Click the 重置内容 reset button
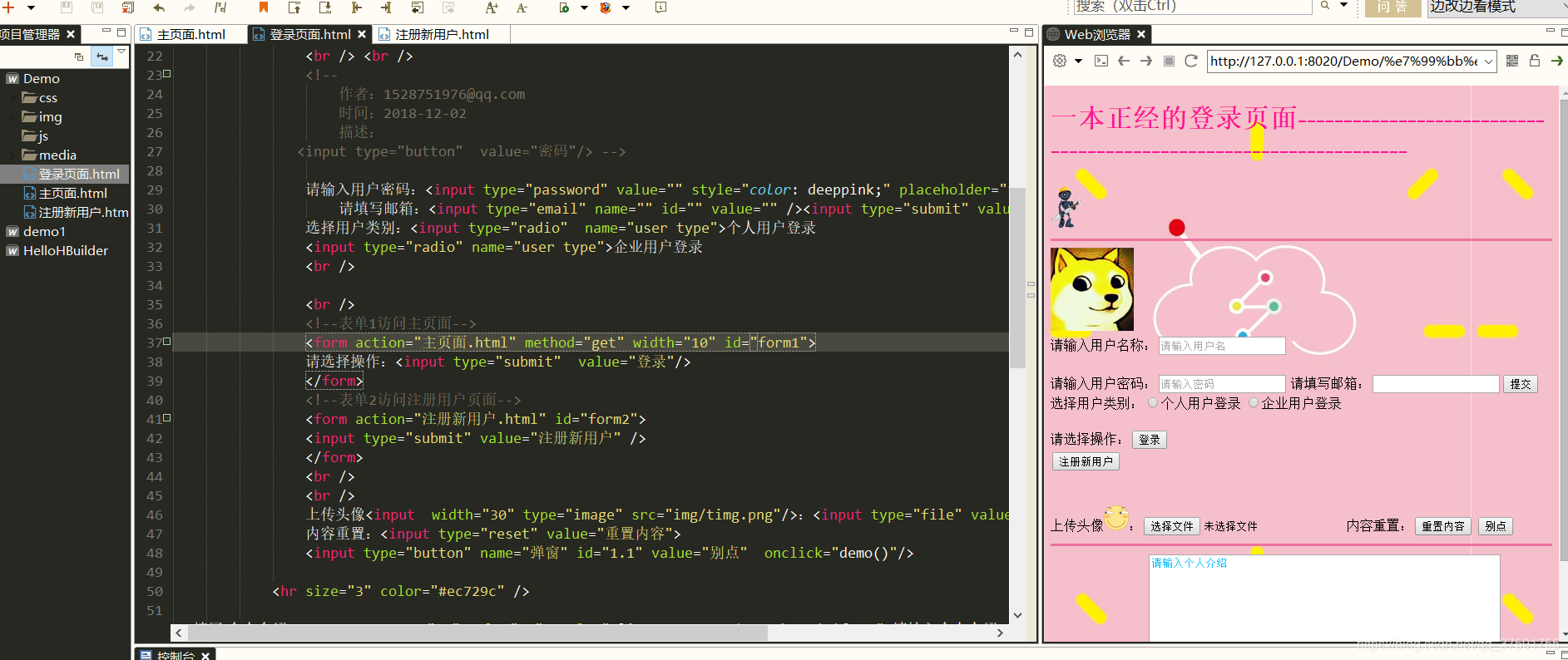This screenshot has height=660, width=1568. pyautogui.click(x=1443, y=526)
